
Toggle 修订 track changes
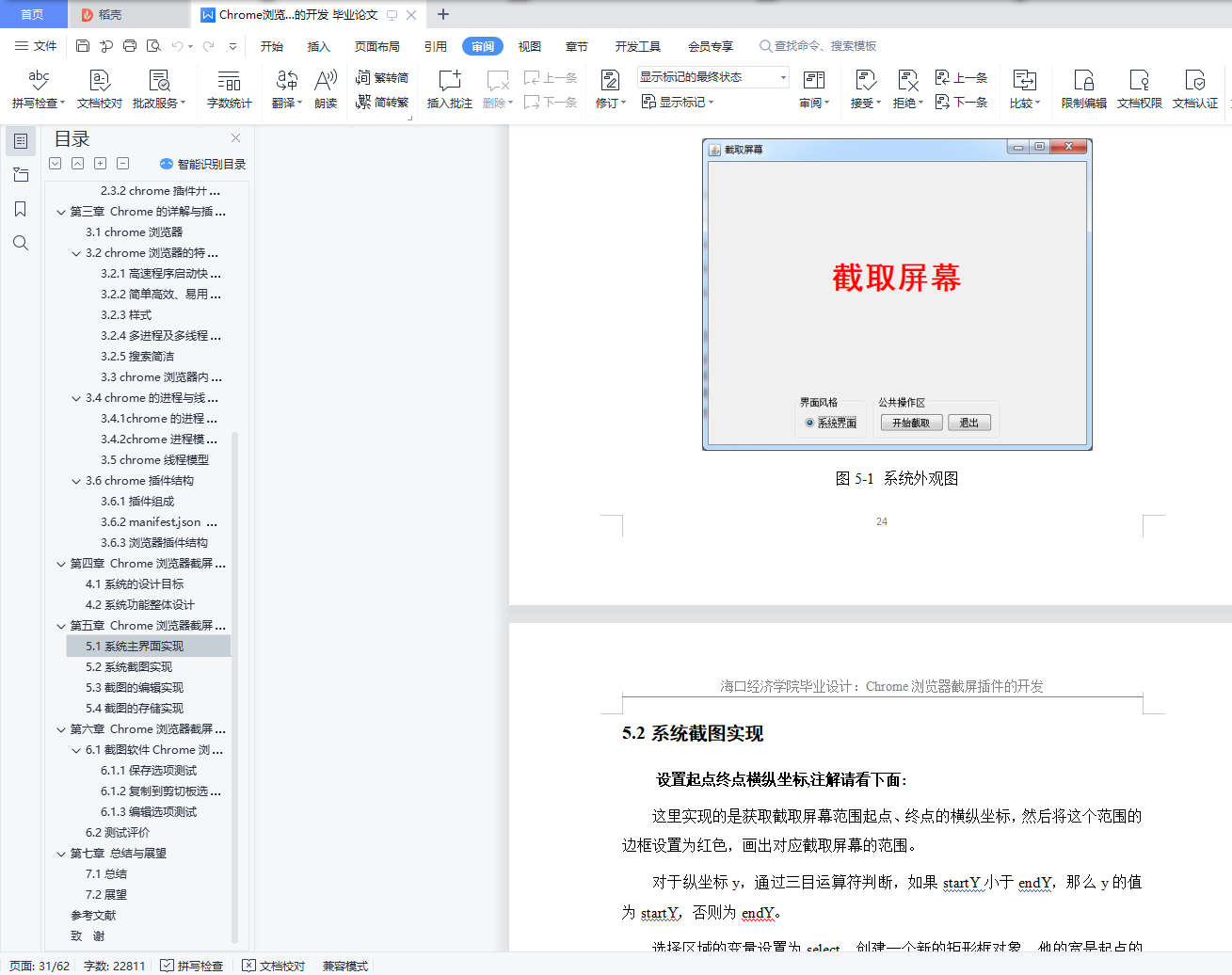[x=610, y=88]
